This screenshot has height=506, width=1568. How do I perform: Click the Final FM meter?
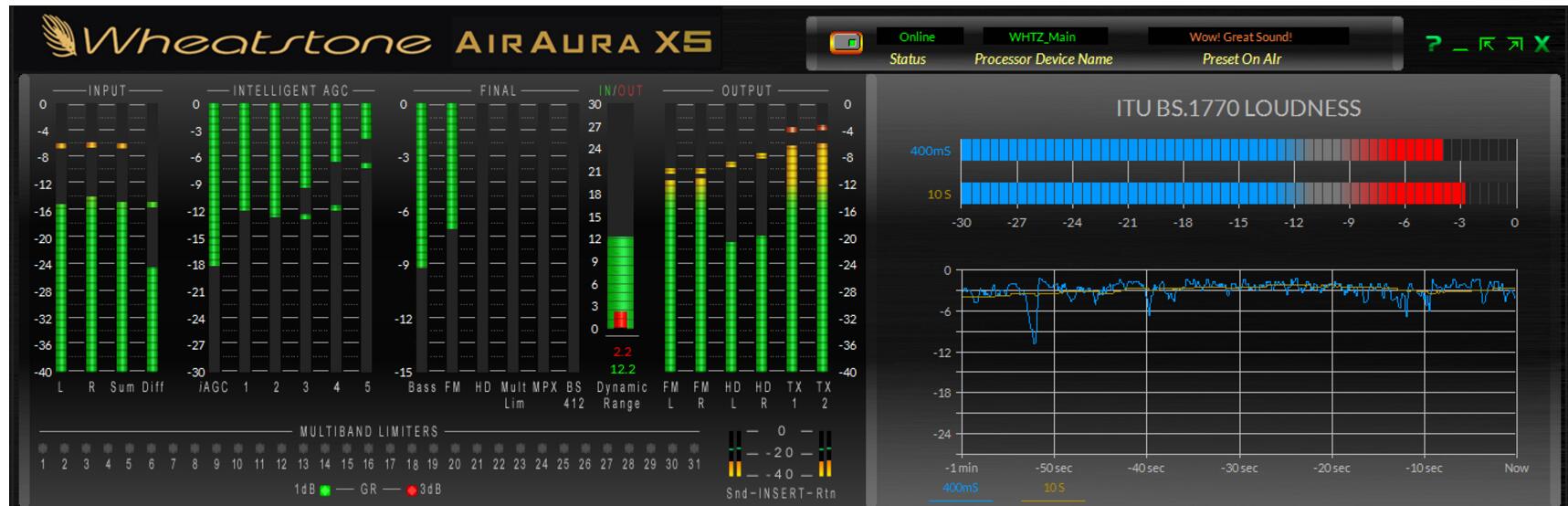coord(452,237)
